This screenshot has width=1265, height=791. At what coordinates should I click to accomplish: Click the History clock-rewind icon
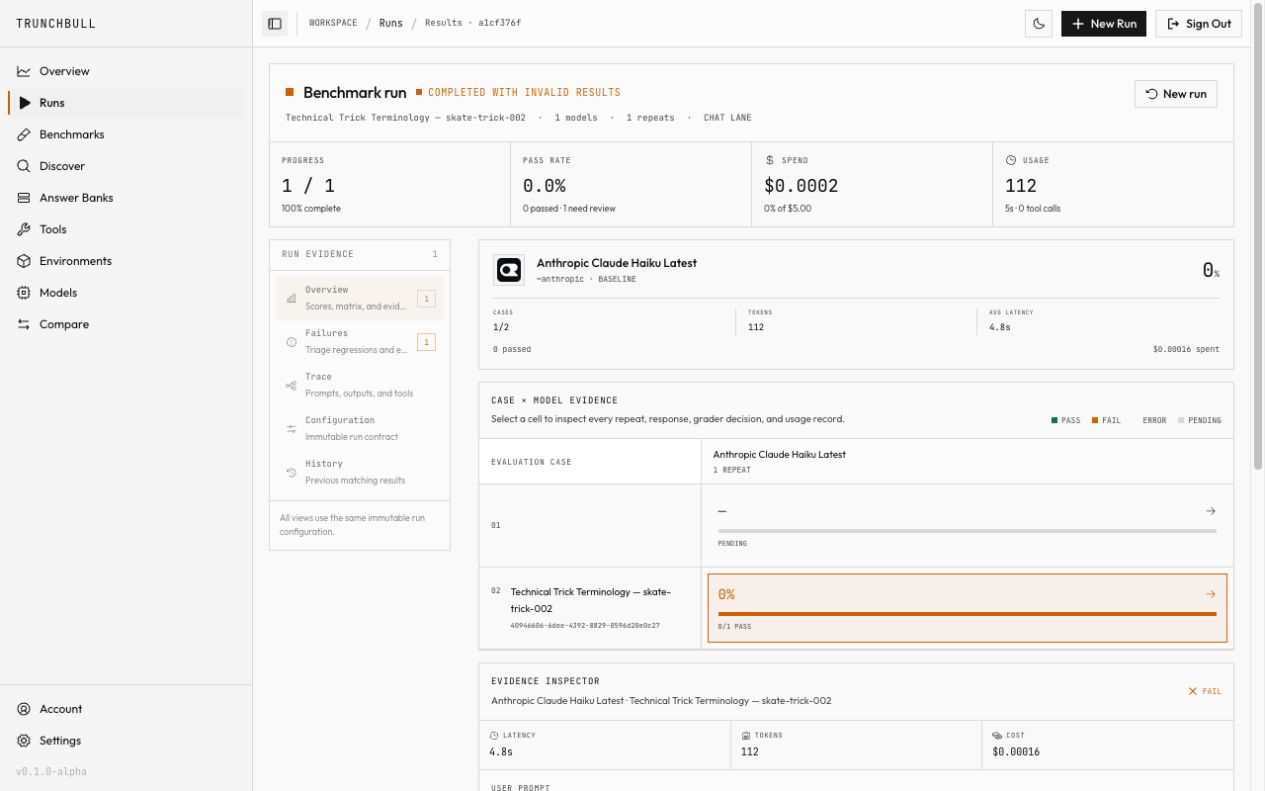tap(291, 472)
